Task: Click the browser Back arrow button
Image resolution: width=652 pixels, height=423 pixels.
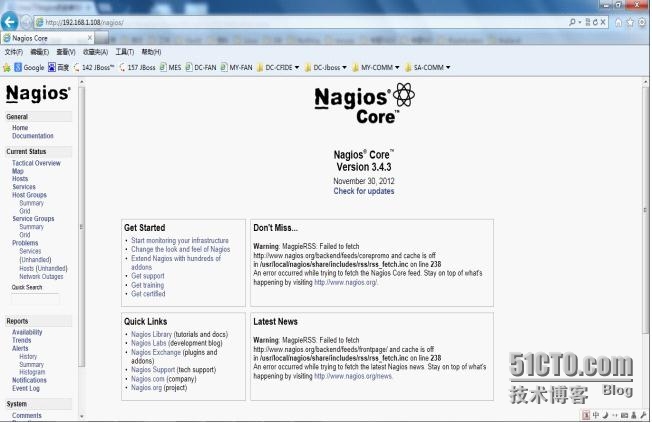Action: [9, 22]
